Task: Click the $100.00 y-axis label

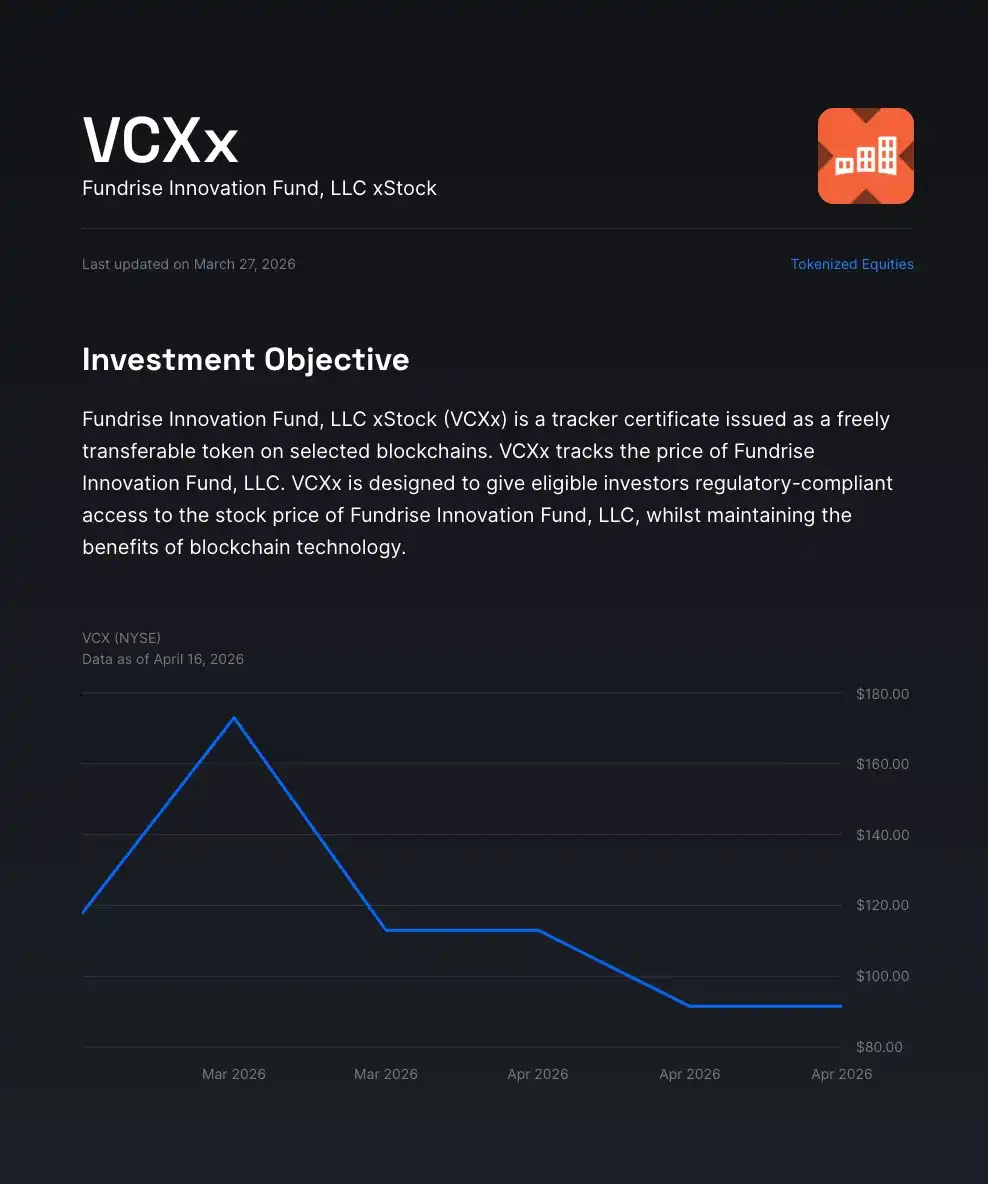Action: (x=882, y=976)
